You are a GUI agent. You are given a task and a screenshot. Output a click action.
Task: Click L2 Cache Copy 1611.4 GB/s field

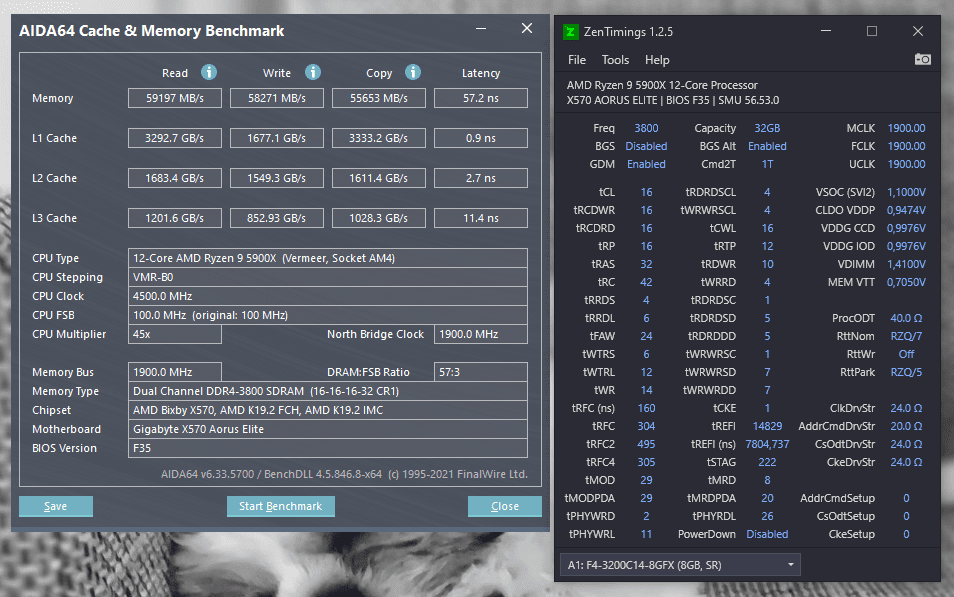(378, 178)
